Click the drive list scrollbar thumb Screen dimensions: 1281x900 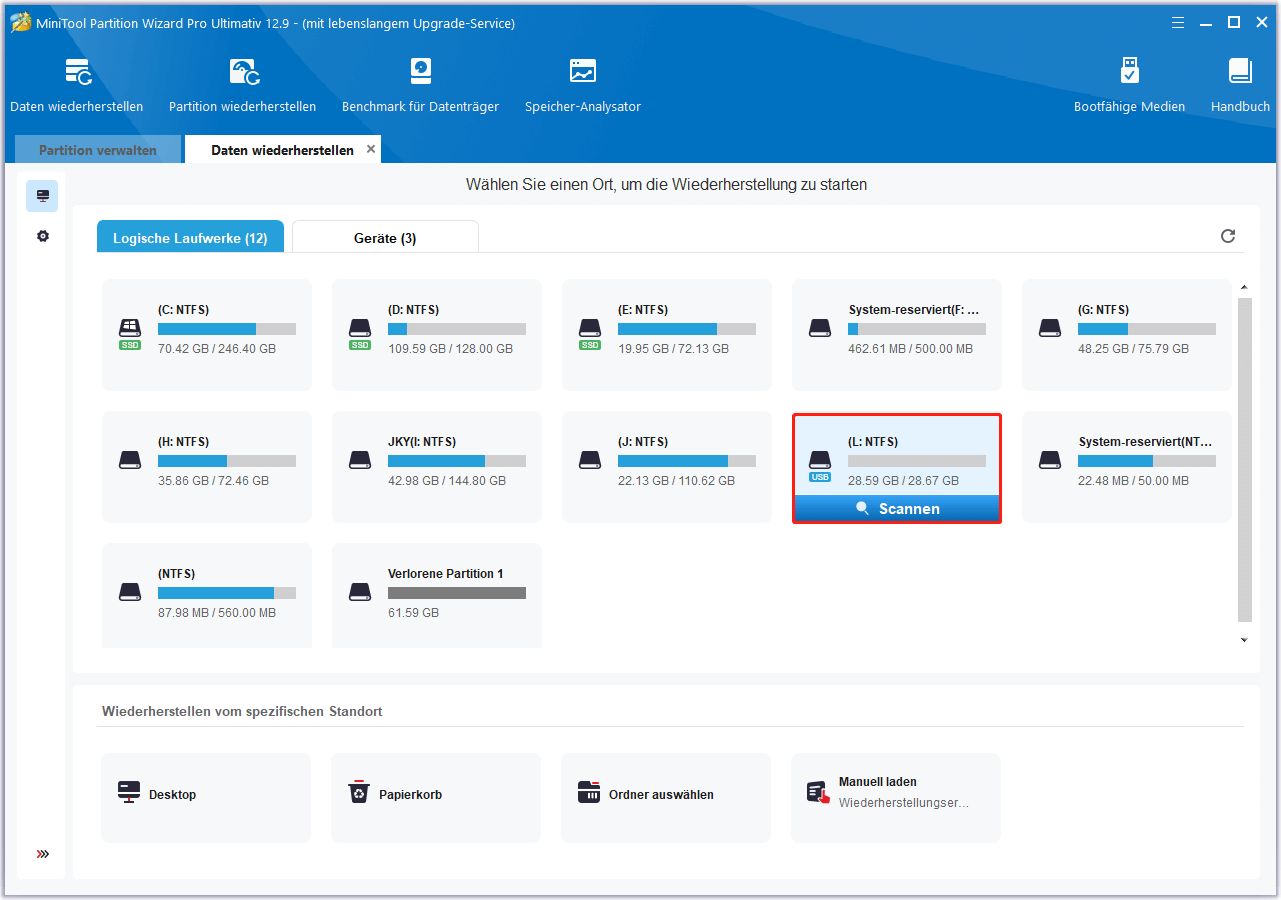click(1244, 460)
